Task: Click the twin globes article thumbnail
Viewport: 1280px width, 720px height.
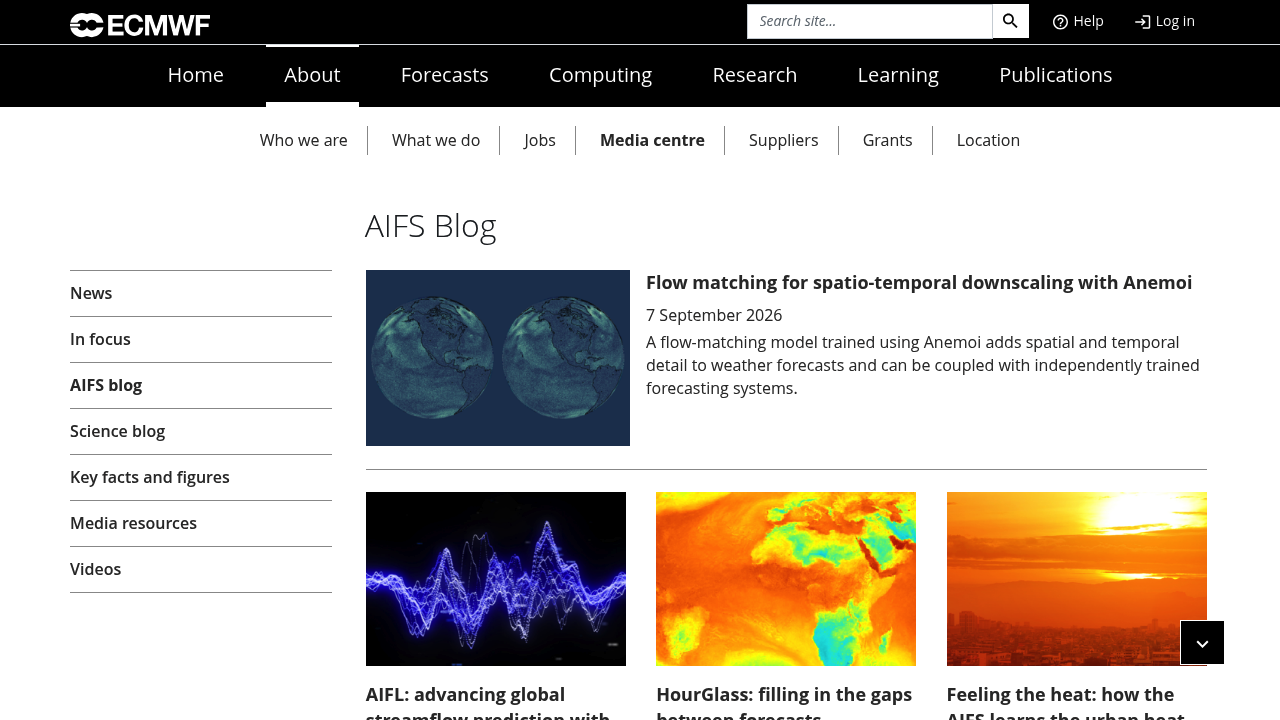Action: point(498,358)
